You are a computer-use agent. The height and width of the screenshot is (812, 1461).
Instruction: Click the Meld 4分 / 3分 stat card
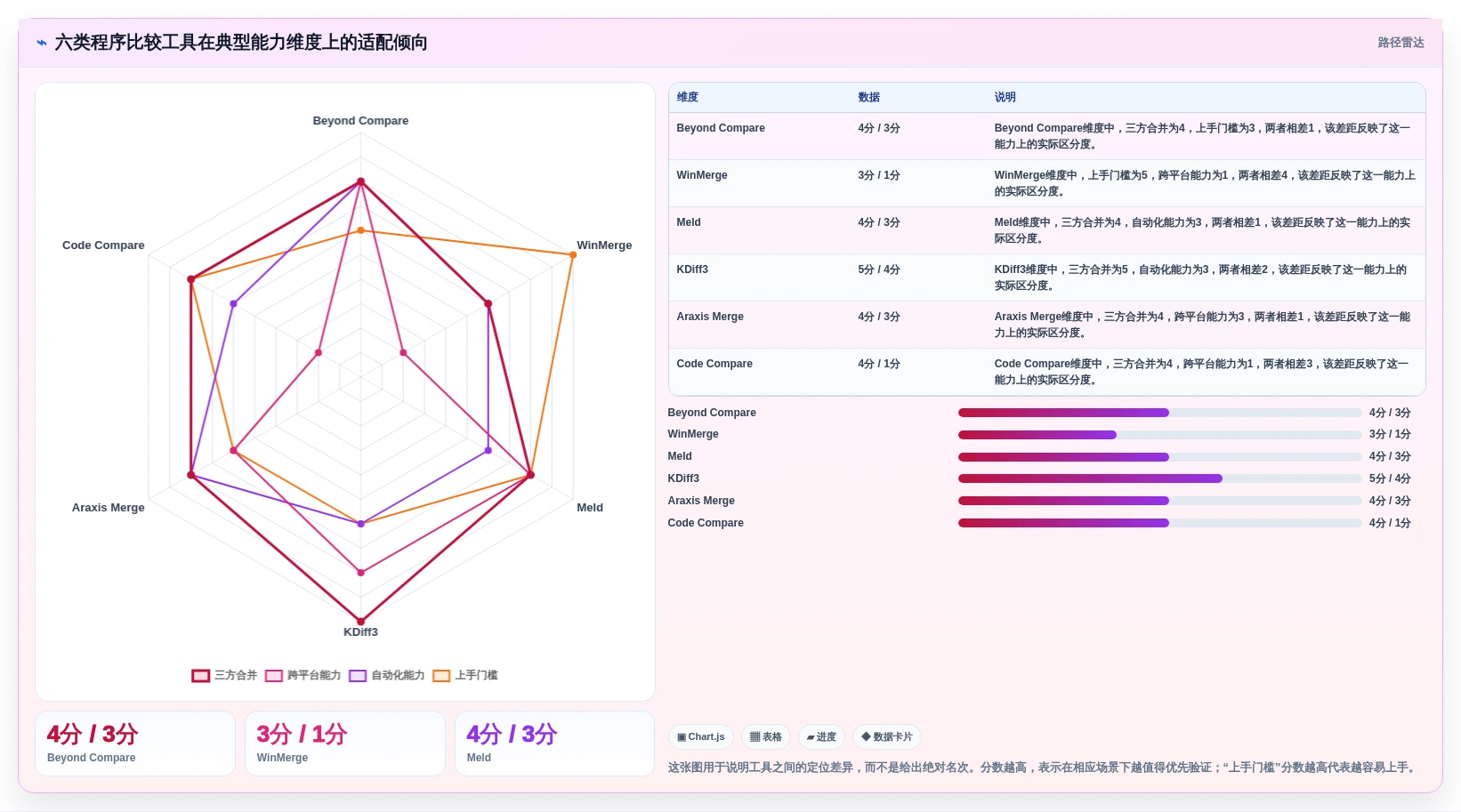coord(554,744)
